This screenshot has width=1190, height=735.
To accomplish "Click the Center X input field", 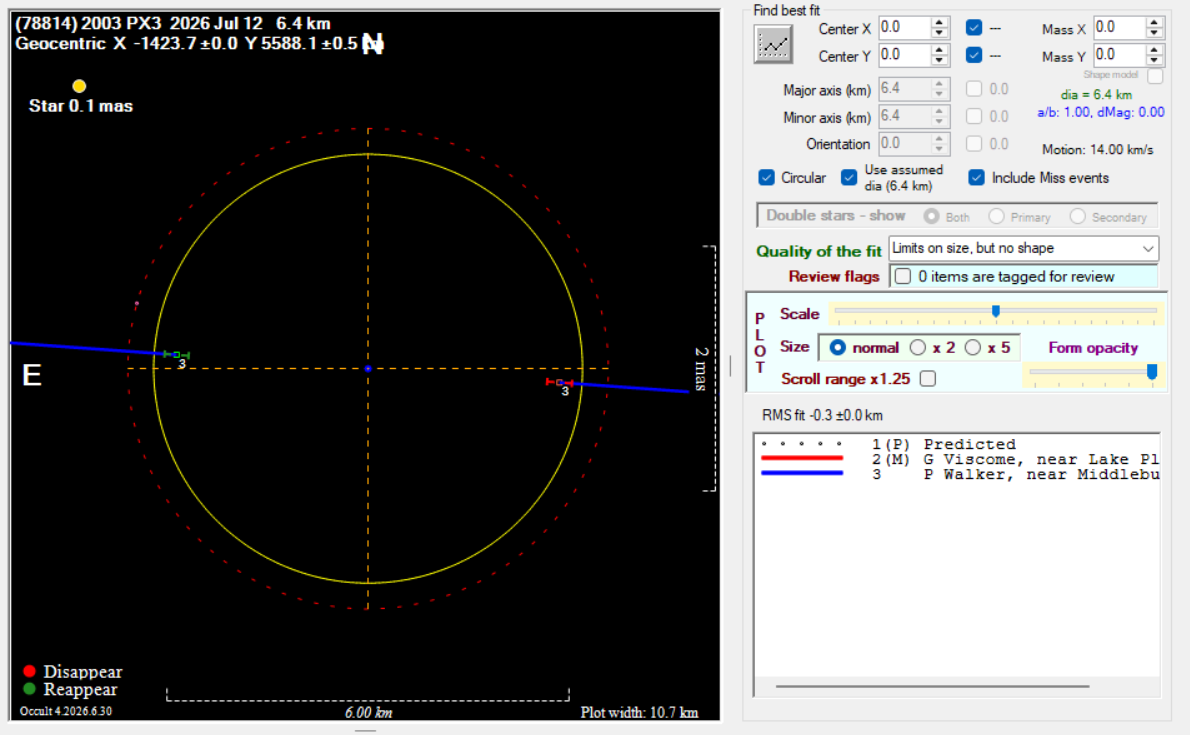I will (x=904, y=28).
